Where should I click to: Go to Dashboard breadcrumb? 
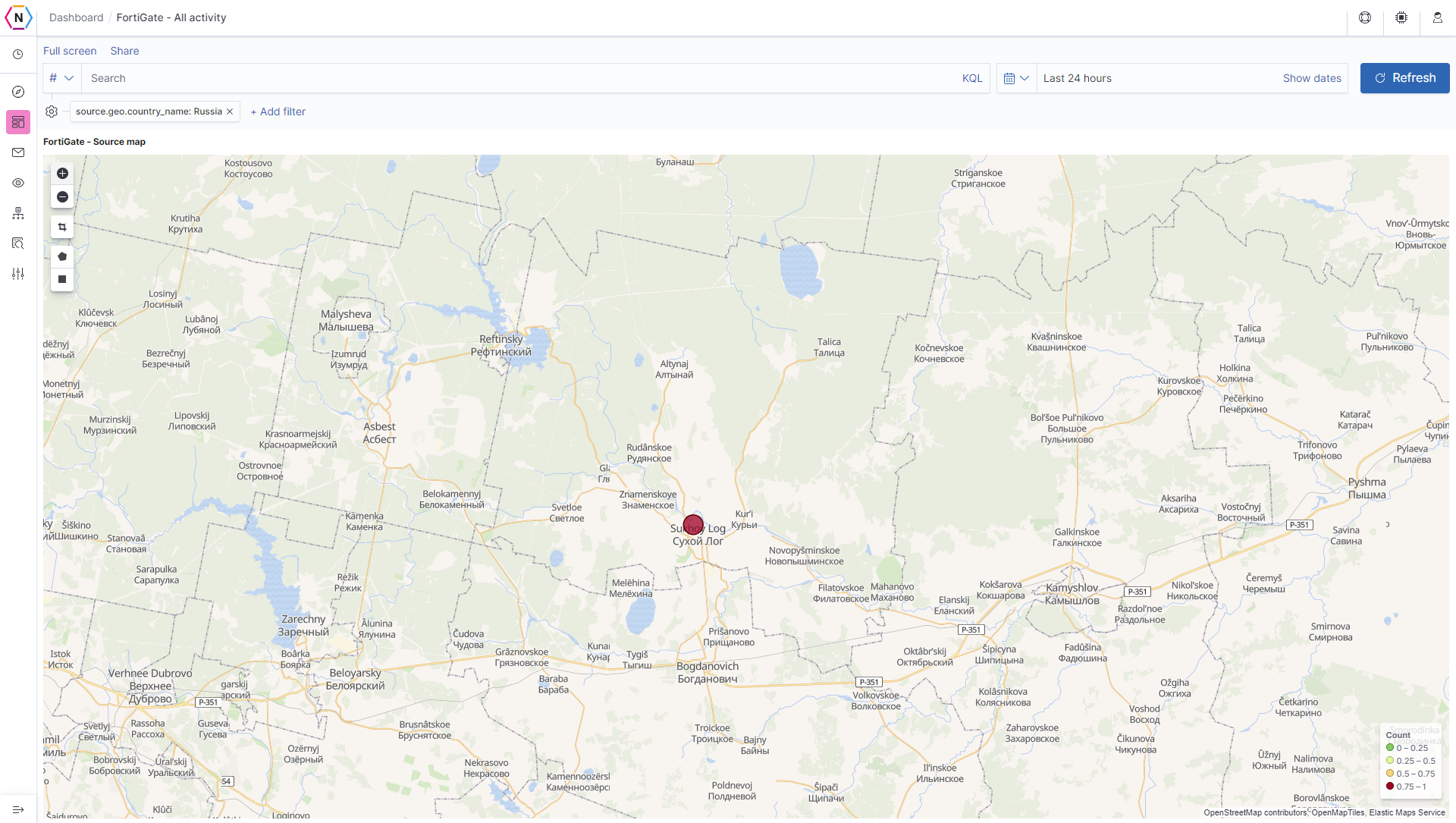click(x=76, y=17)
